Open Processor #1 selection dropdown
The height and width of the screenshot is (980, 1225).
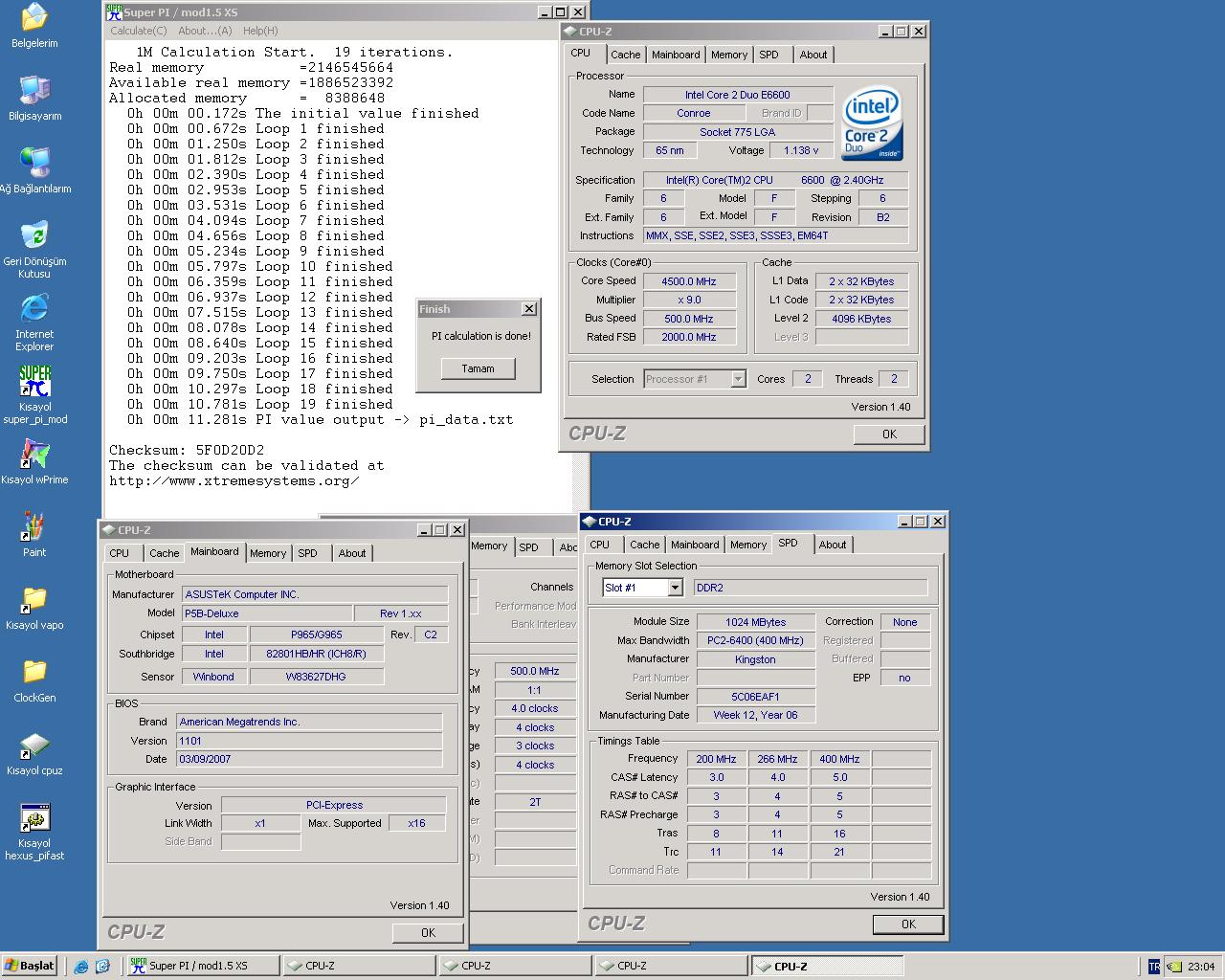(x=738, y=379)
